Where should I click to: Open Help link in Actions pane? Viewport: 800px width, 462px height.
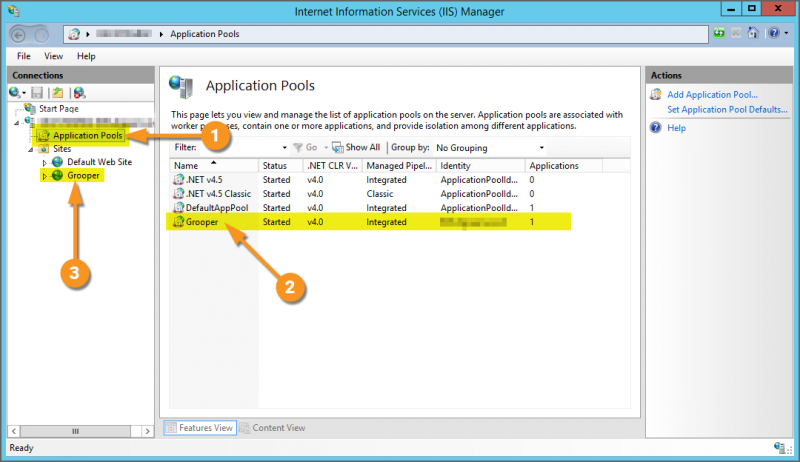[x=677, y=128]
